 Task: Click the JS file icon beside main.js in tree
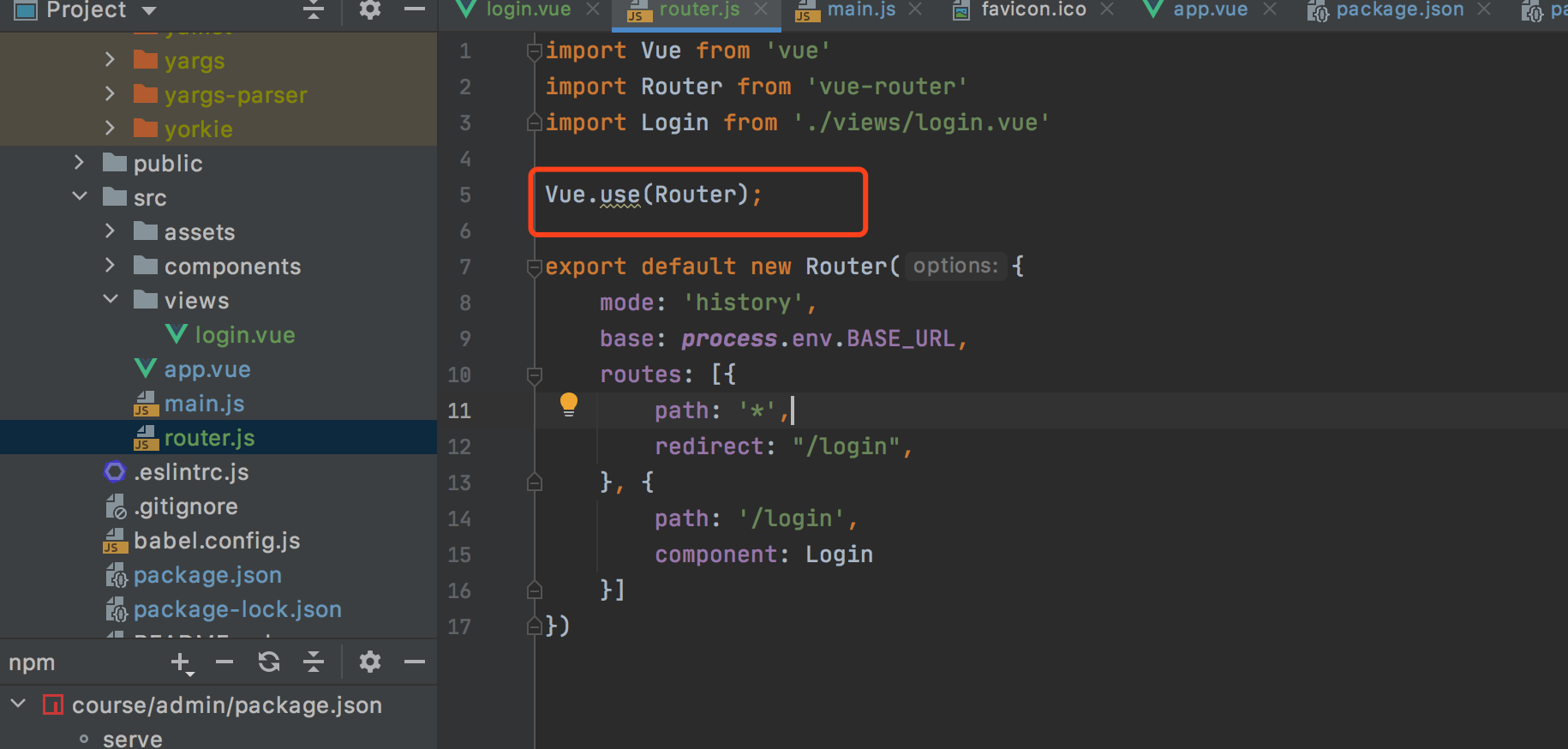[146, 404]
